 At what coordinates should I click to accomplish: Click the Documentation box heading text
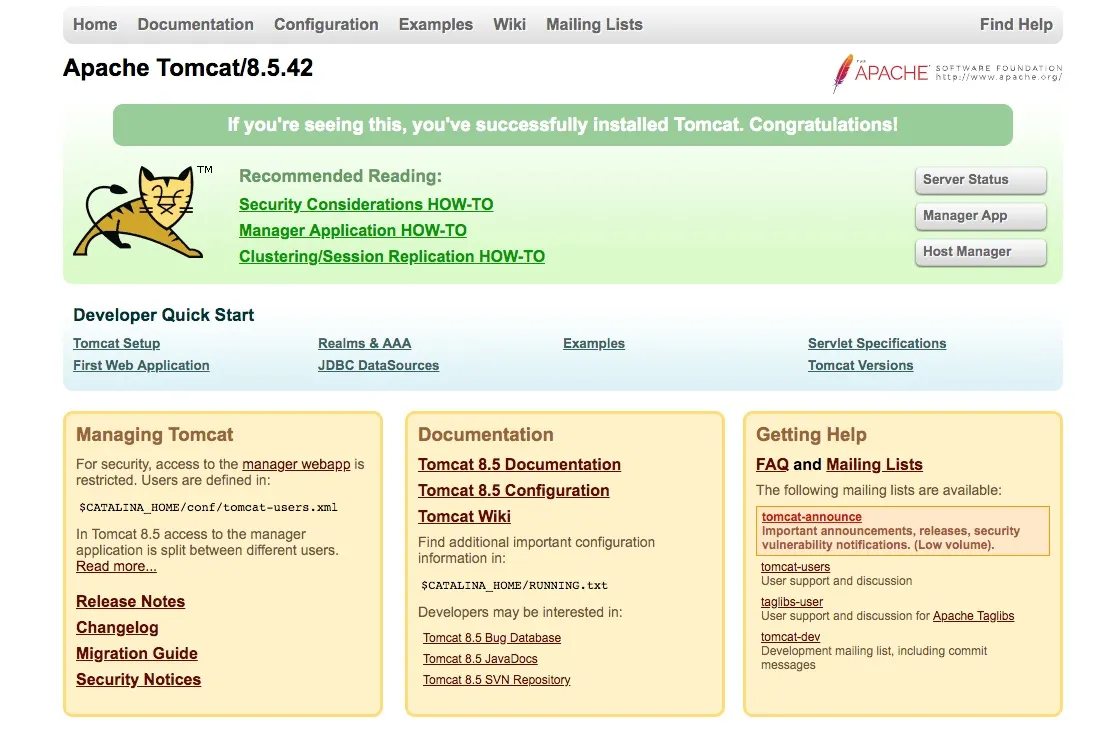(x=486, y=434)
